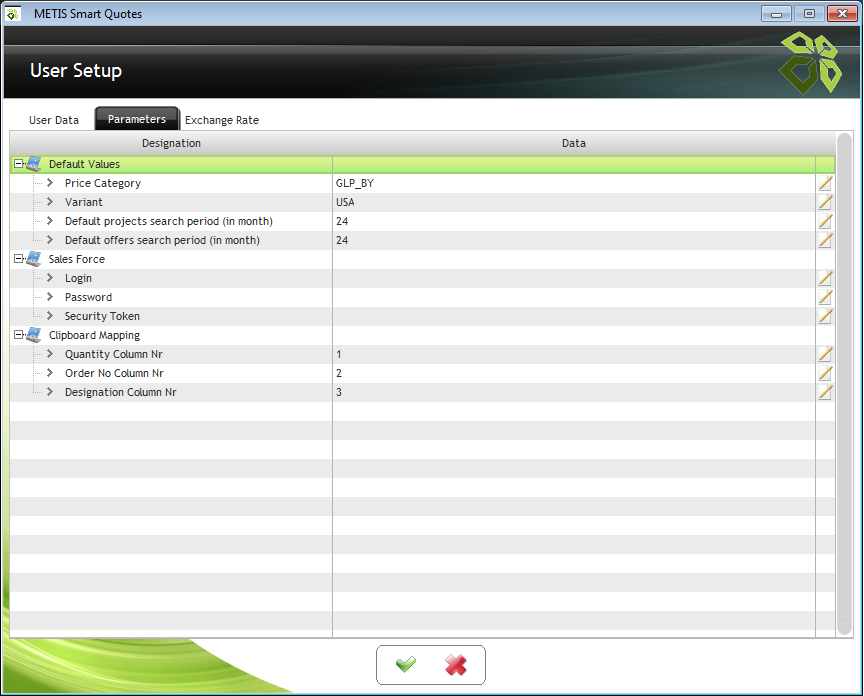Expand chevron beside Password
864x696 pixels.
[x=50, y=296]
